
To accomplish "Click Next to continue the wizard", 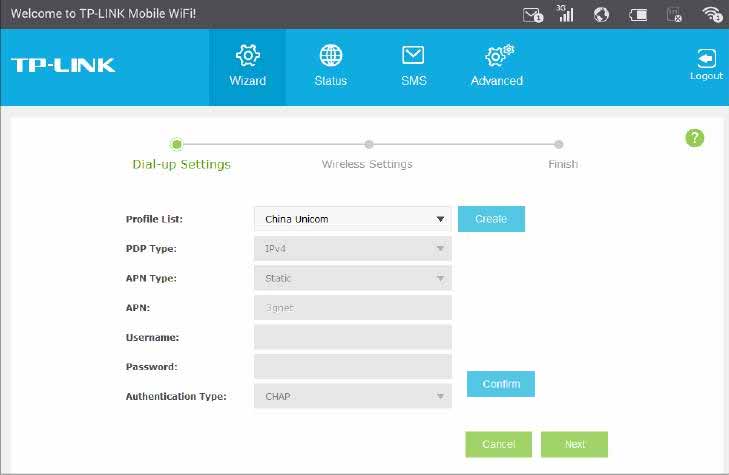I will [x=574, y=444].
